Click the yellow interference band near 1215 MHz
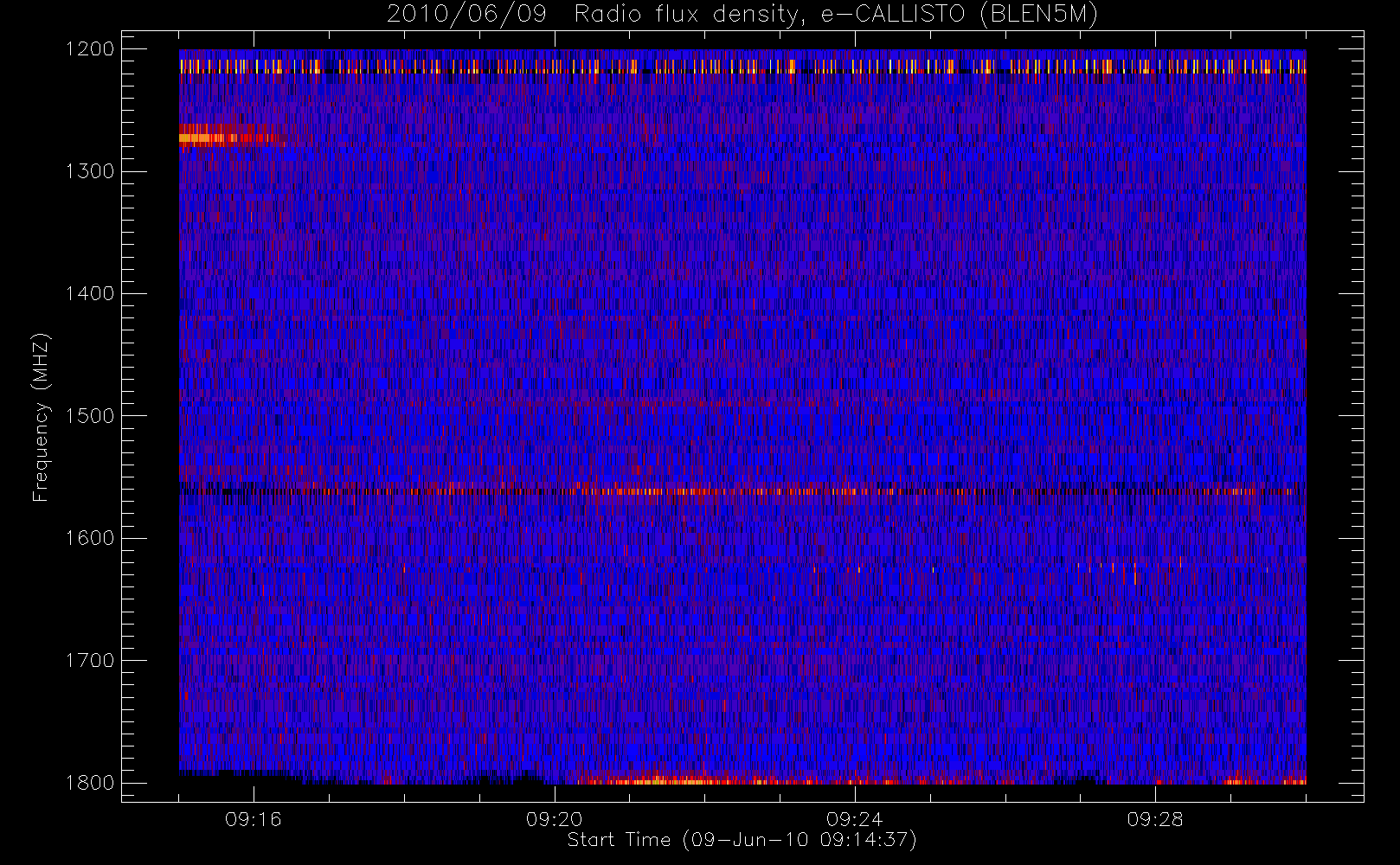 click(742, 66)
